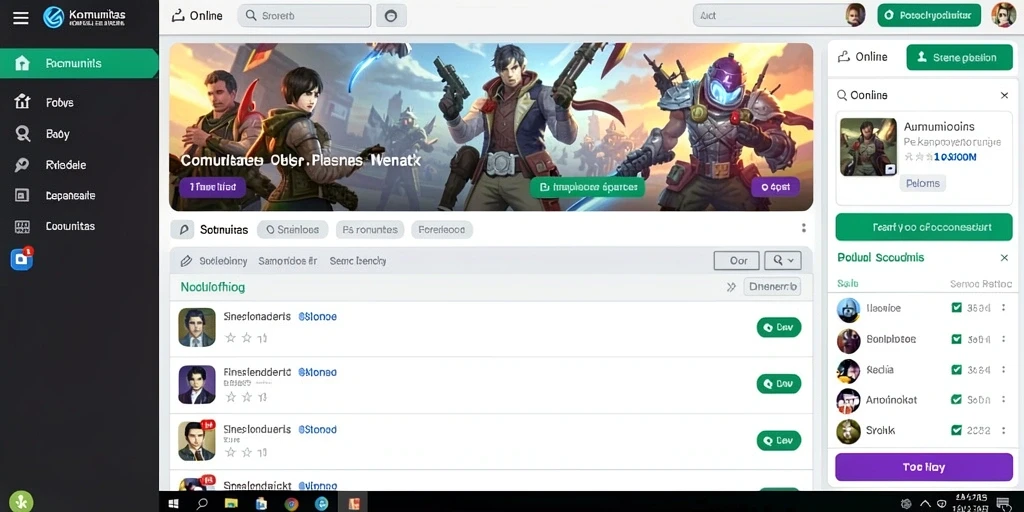Image resolution: width=1024 pixels, height=512 pixels.
Task: Click the pencil edit icon in filter bar
Action: click(186, 261)
